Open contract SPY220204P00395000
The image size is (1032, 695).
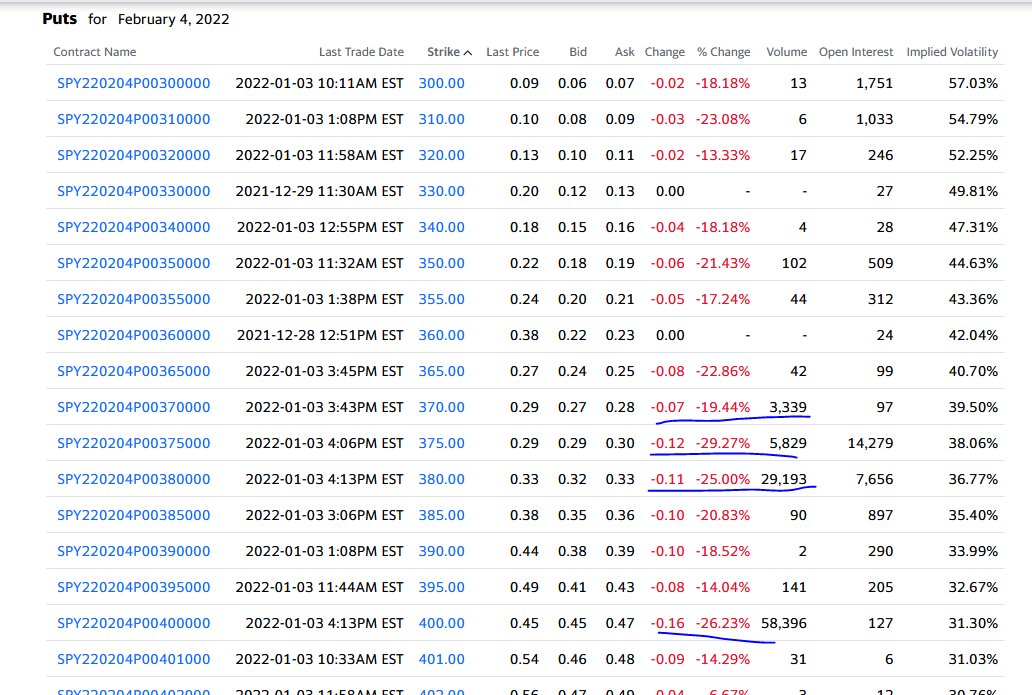(134, 587)
